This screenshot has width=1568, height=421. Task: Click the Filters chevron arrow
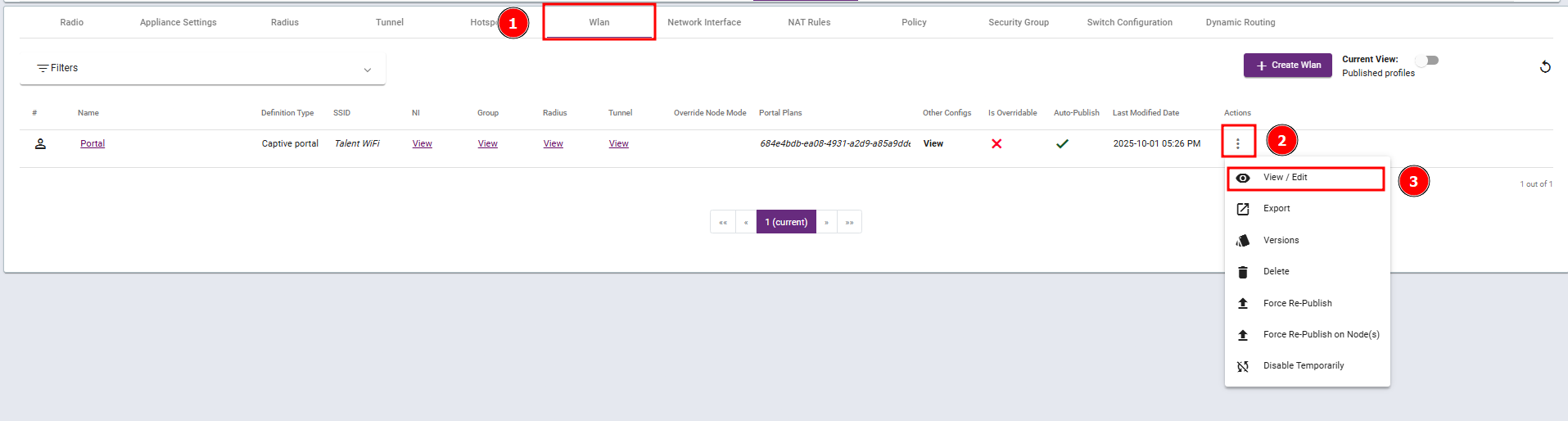pyautogui.click(x=368, y=70)
